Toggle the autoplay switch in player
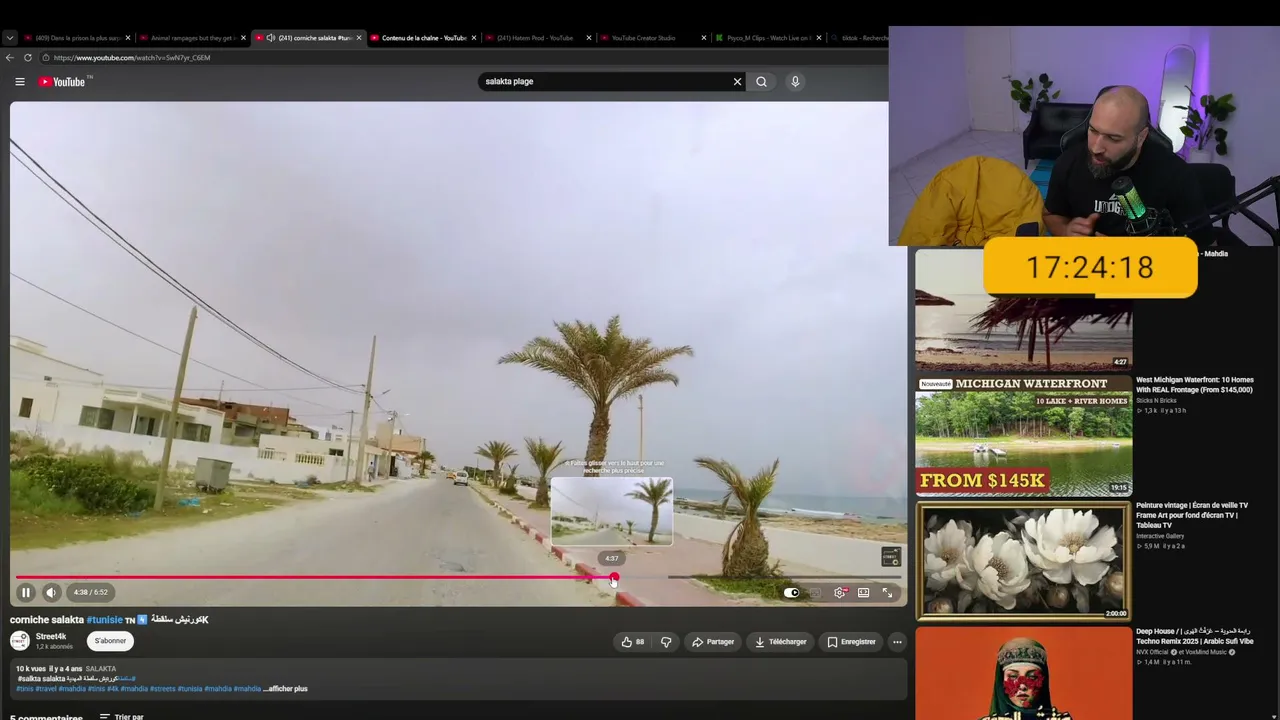 pos(791,593)
